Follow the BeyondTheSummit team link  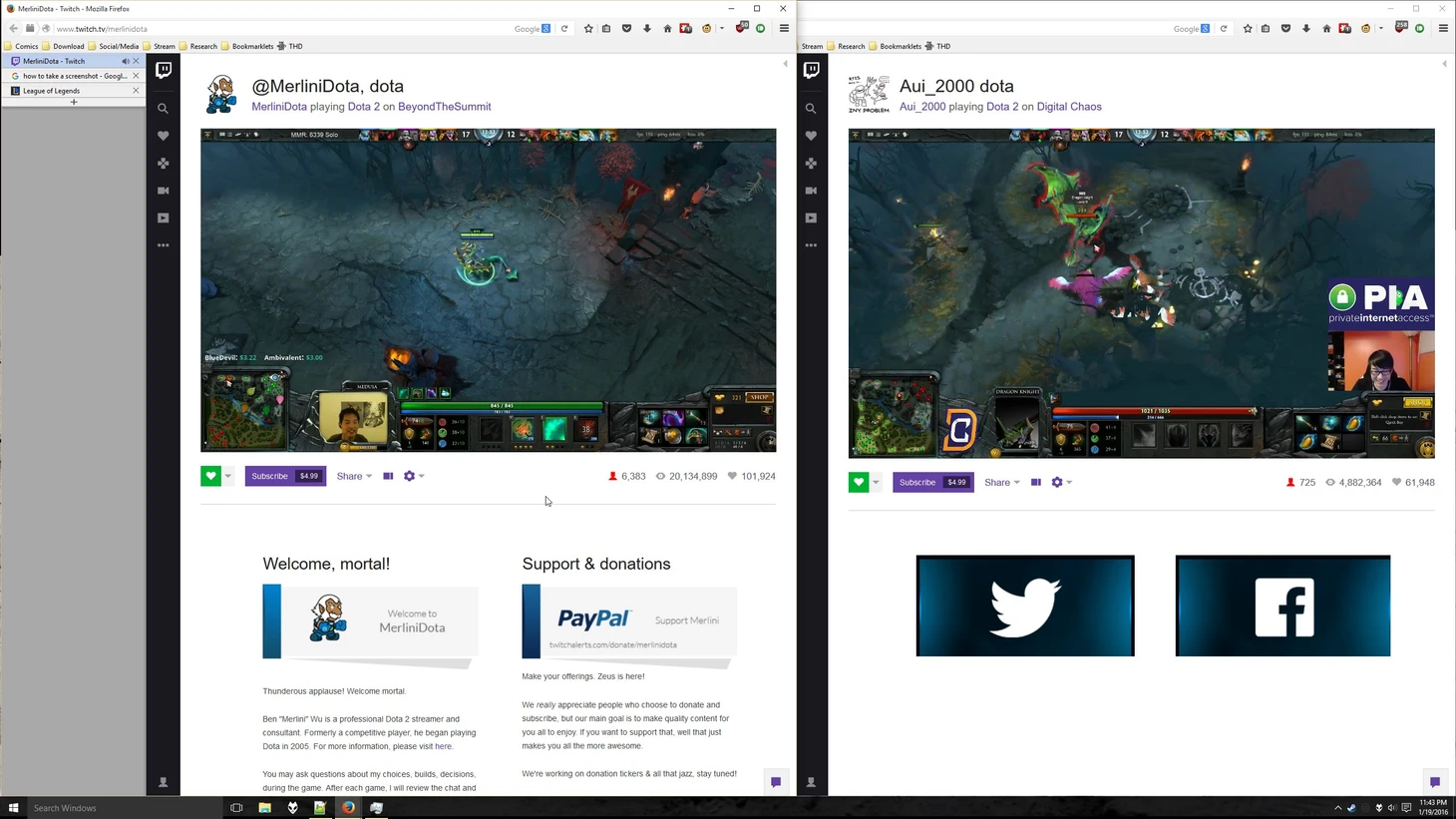pos(444,107)
